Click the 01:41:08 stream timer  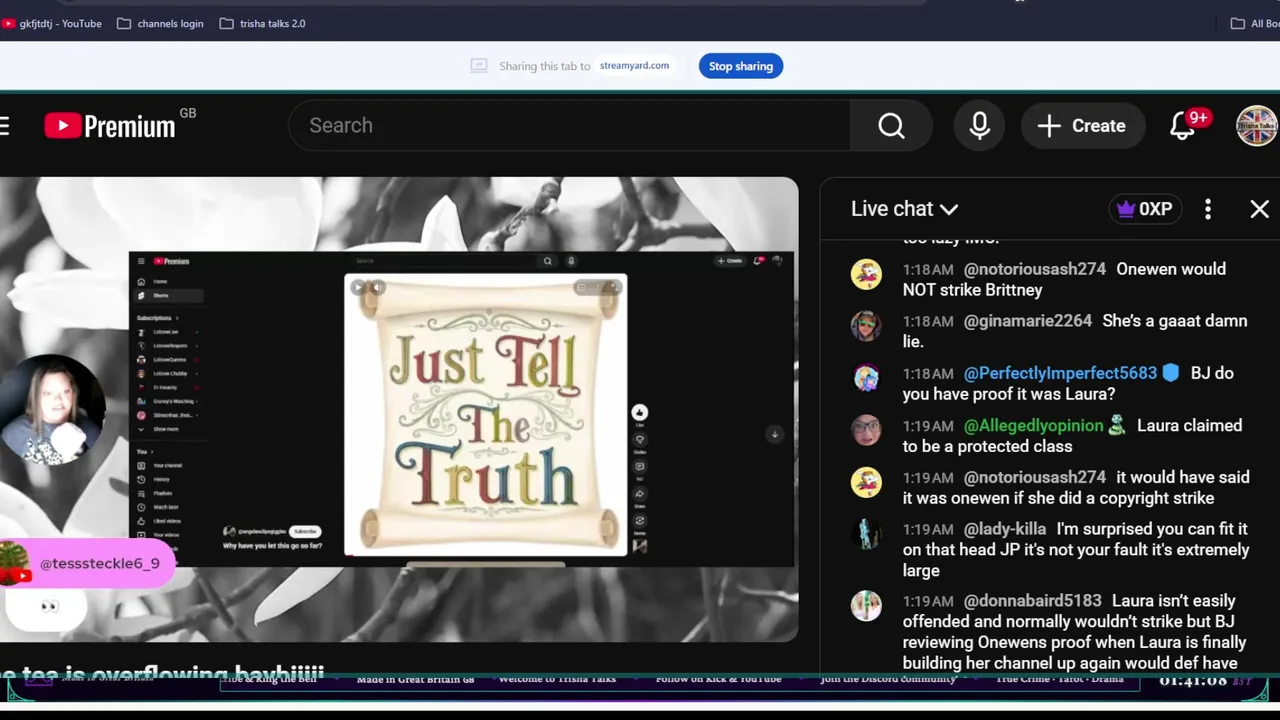[1193, 681]
